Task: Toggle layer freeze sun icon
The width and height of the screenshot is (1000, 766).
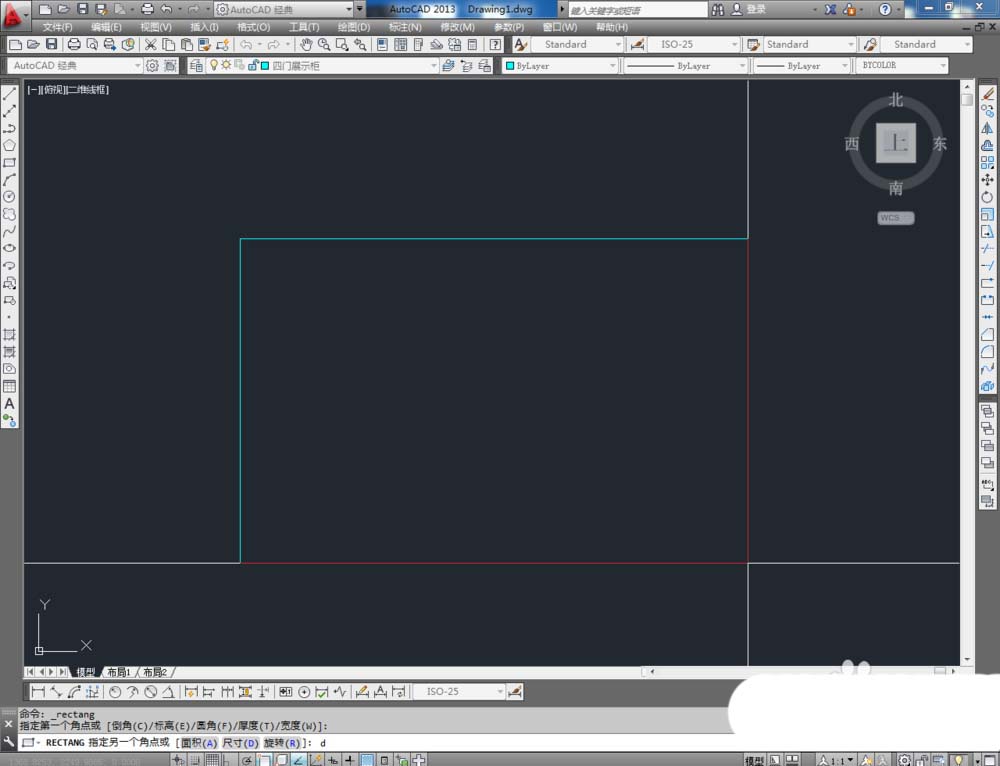Action: point(226,65)
